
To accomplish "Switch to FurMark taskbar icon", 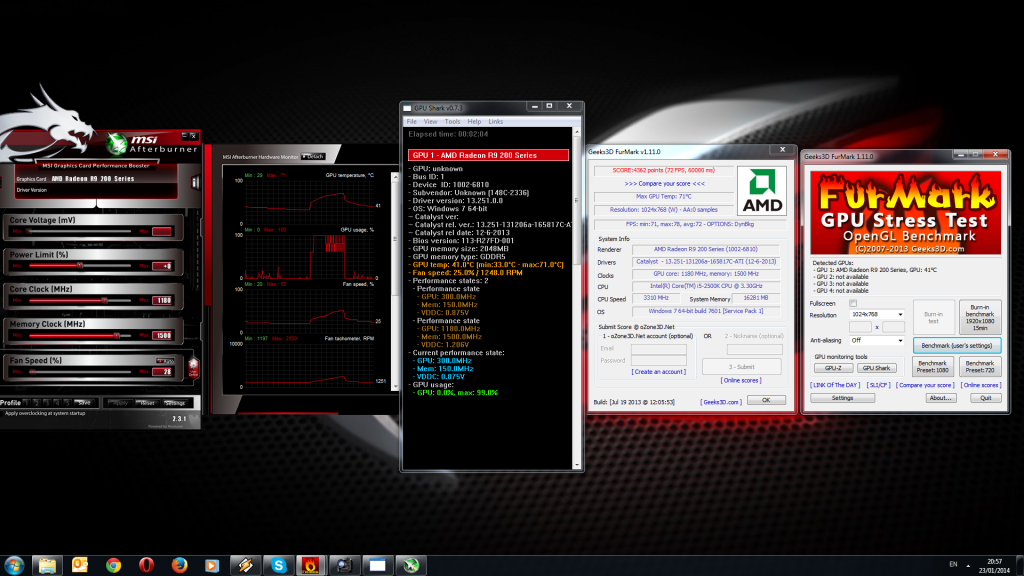I will (x=311, y=565).
